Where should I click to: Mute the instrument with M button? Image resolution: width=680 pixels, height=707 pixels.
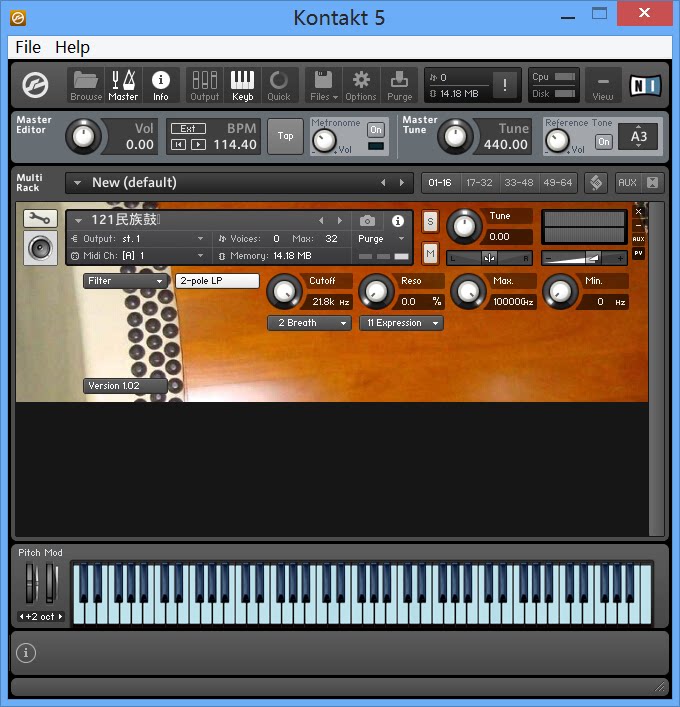(x=430, y=254)
